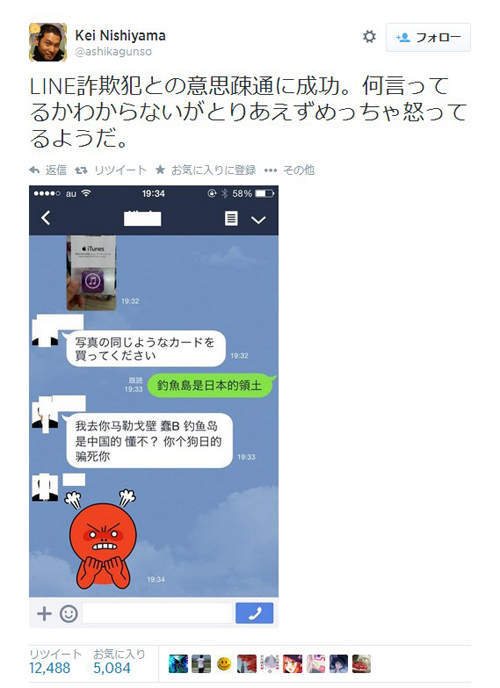Click the star お気に入りに登録 icon
500x688 pixels.
160,169
